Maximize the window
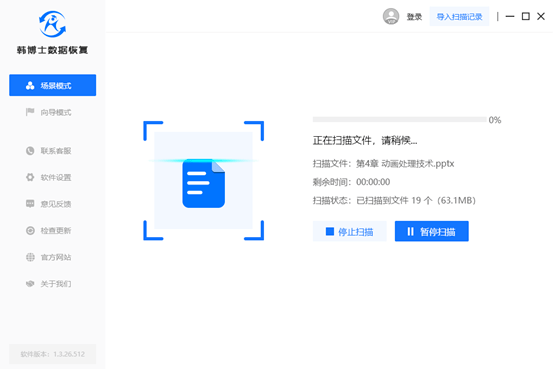This screenshot has height=369, width=554. pyautogui.click(x=525, y=16)
